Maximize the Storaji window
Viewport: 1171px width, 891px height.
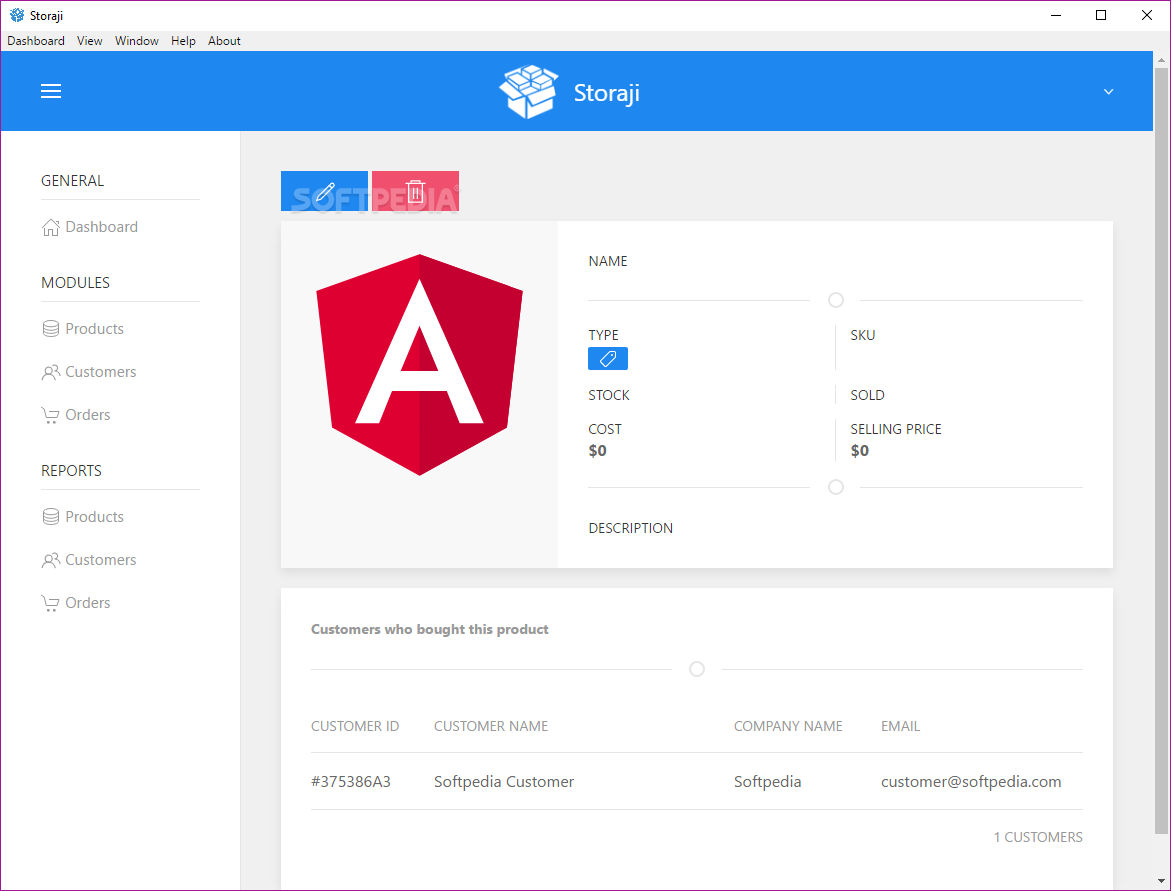(1101, 15)
